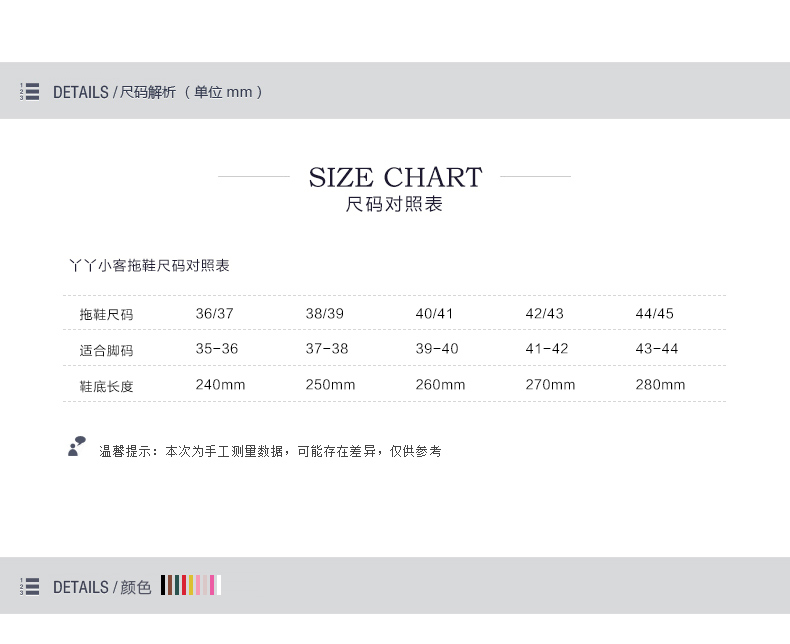Select the red color swatch

coord(184,585)
